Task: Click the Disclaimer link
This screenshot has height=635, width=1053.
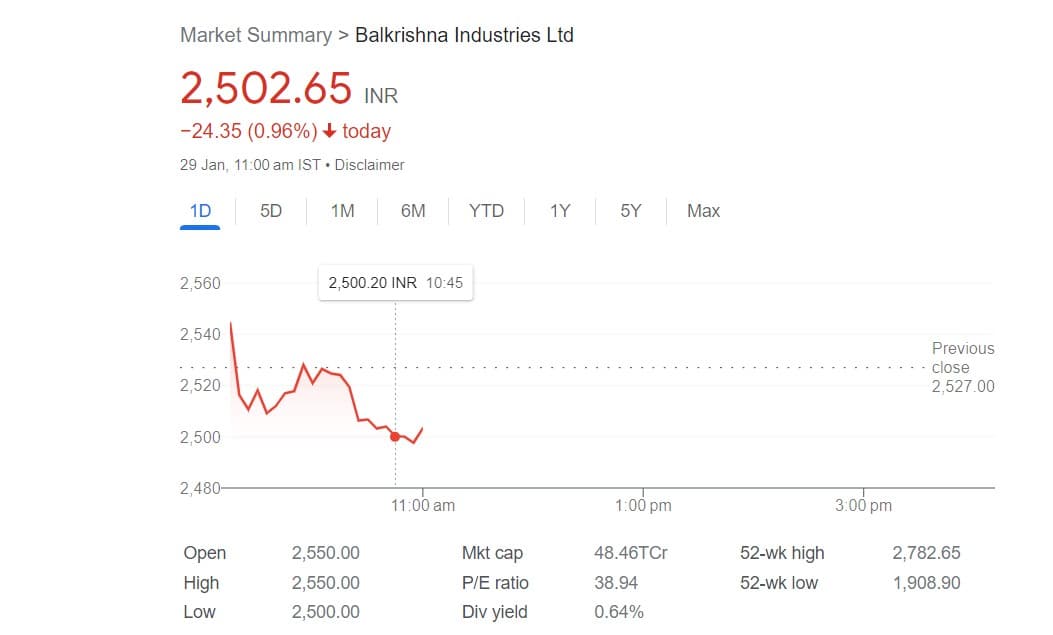Action: point(369,165)
